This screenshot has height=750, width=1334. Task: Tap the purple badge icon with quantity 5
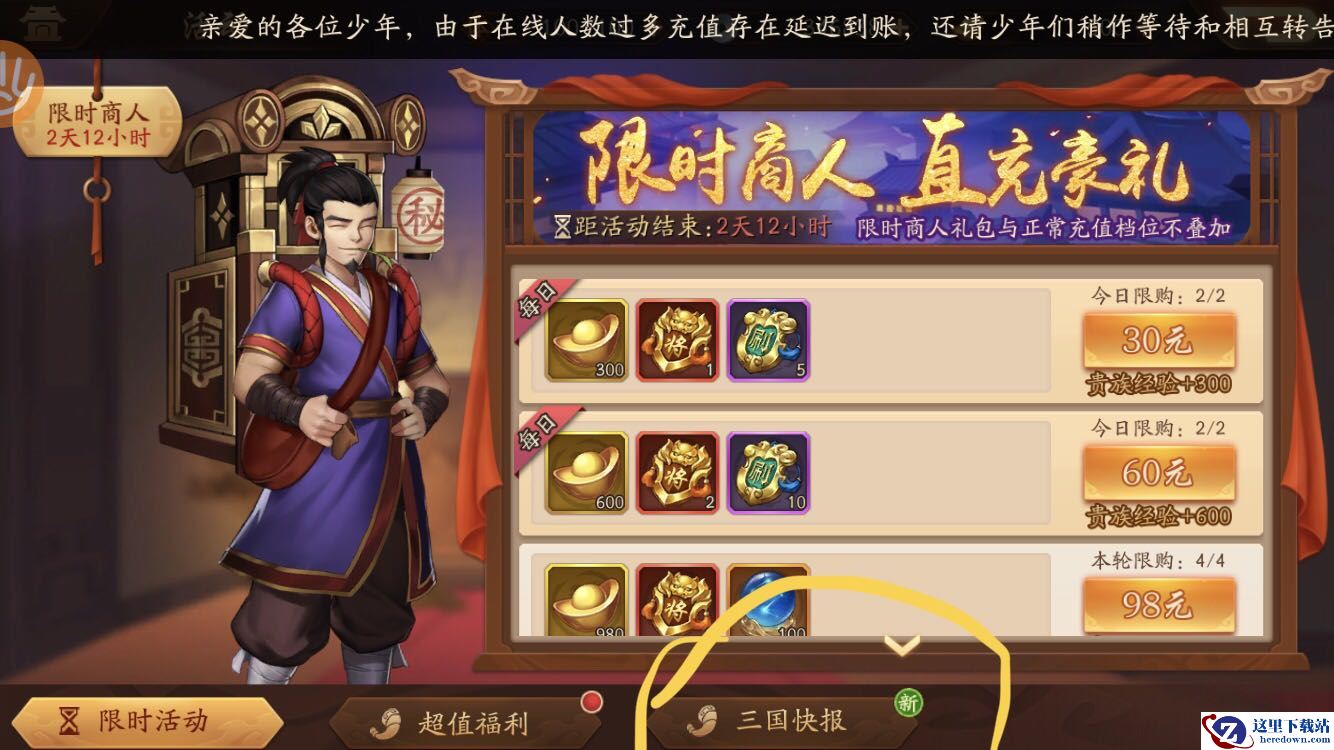[768, 340]
